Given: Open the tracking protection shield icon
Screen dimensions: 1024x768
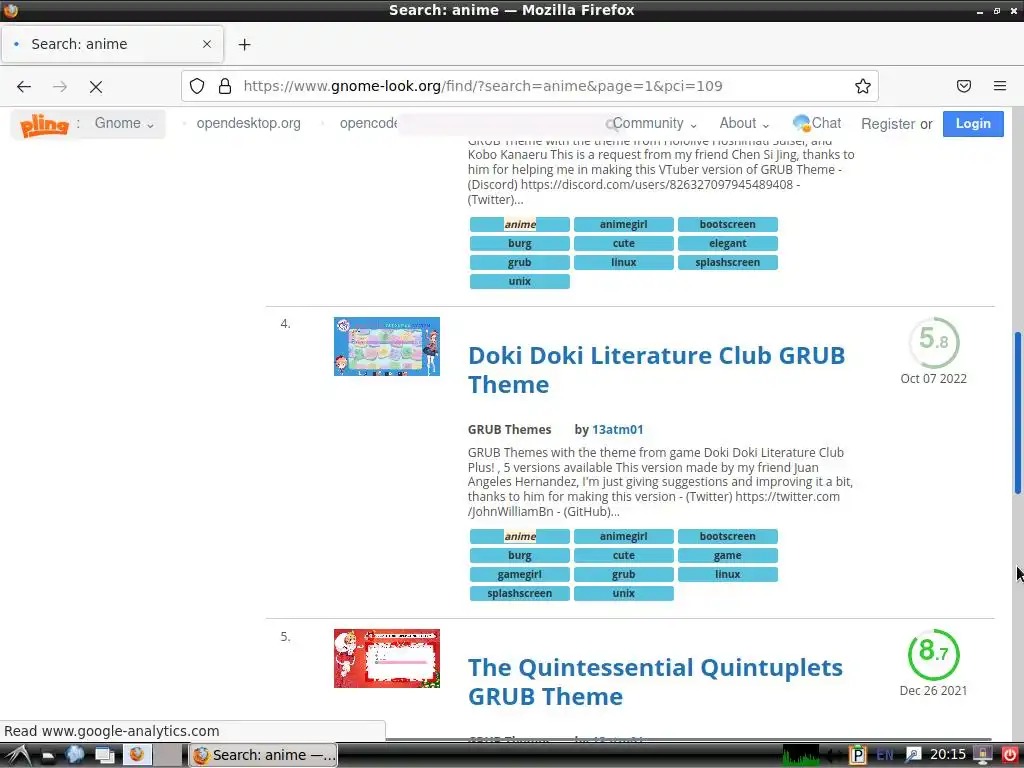Looking at the screenshot, I should click(197, 86).
